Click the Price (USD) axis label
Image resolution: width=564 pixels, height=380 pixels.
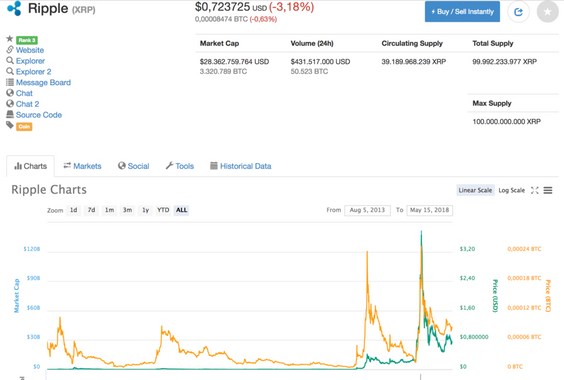pyautogui.click(x=495, y=295)
